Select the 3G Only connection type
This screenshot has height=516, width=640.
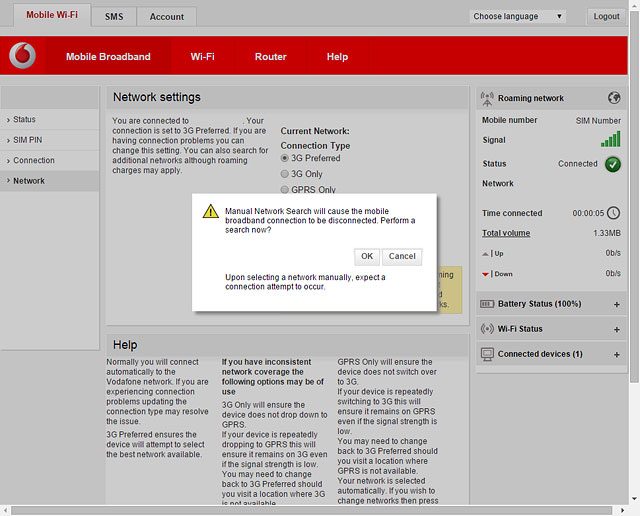[285, 174]
